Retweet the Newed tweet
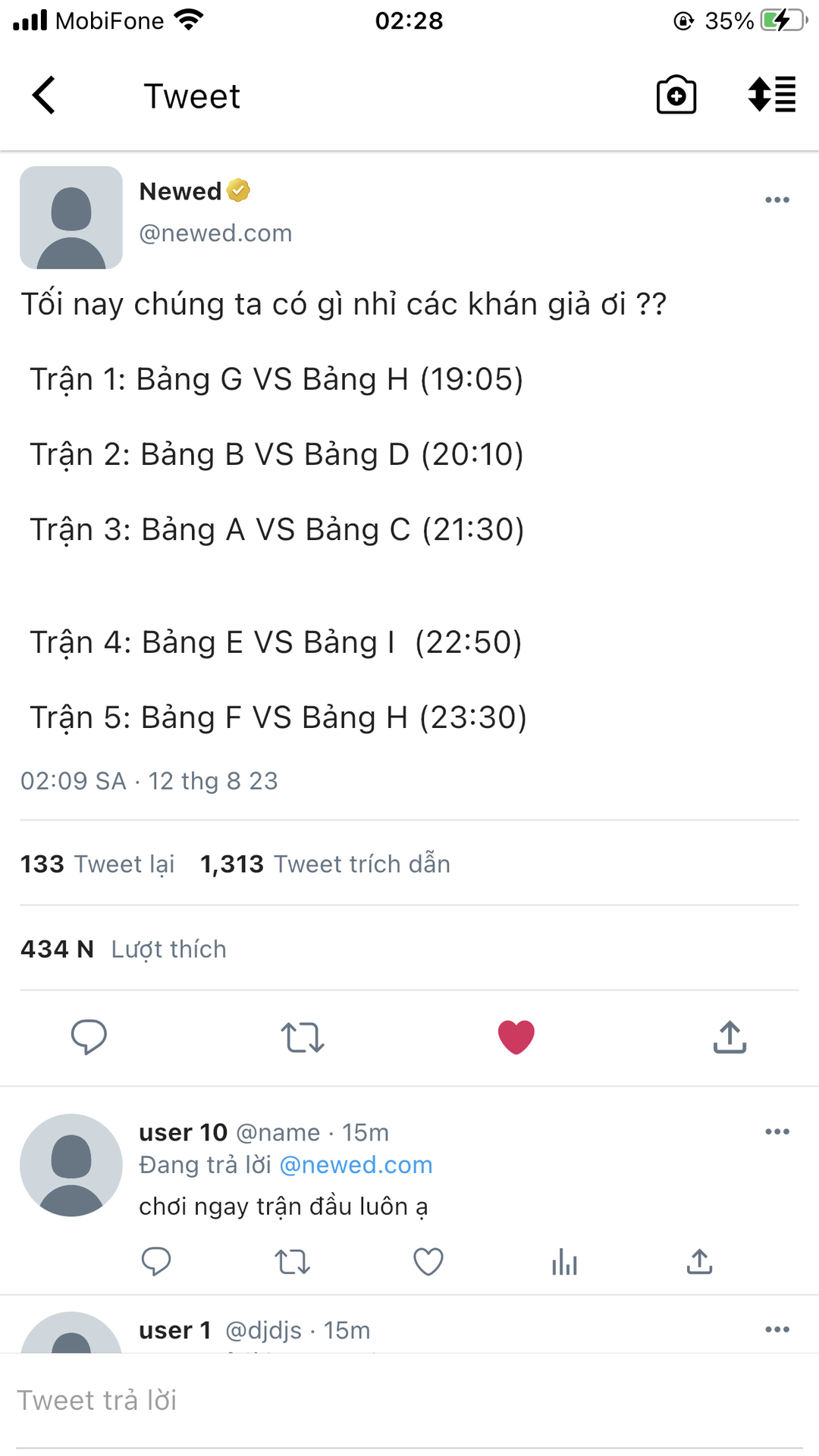 303,1037
